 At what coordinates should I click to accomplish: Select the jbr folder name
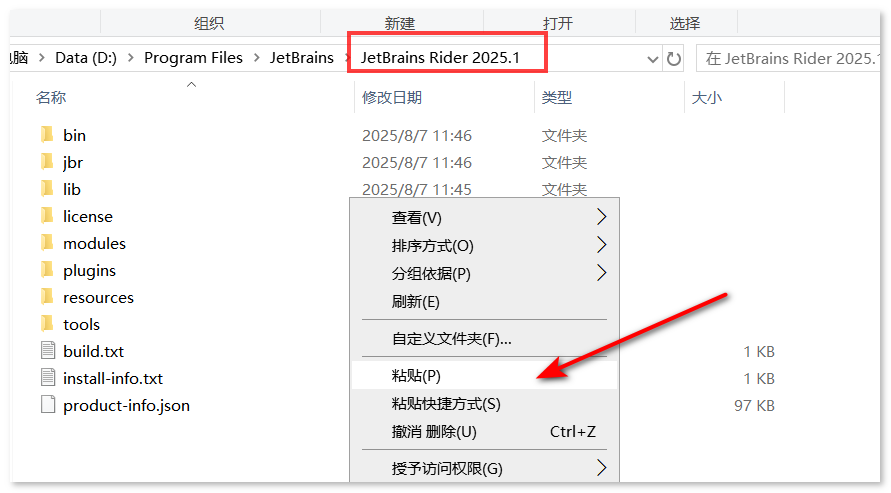(73, 162)
